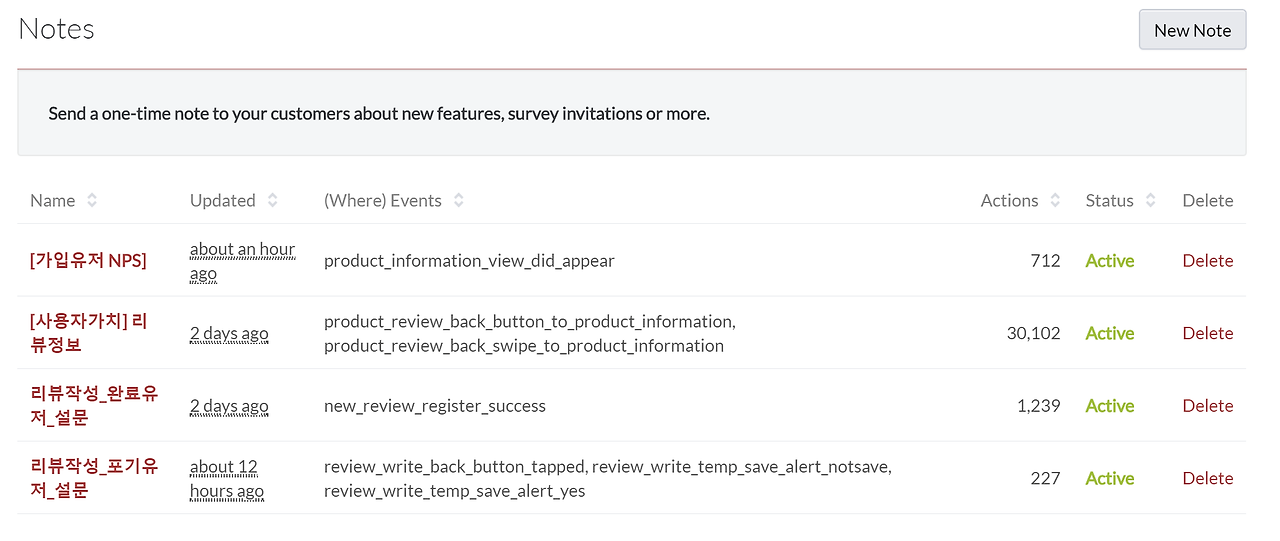Delete the new_review_register_success note

[1208, 405]
